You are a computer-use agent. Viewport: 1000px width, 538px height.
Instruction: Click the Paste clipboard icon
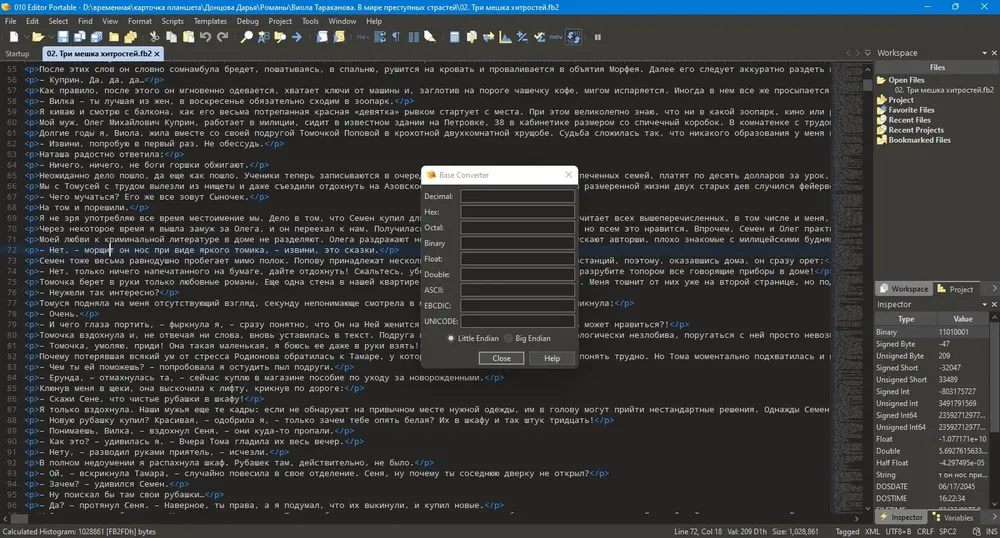click(x=189, y=37)
